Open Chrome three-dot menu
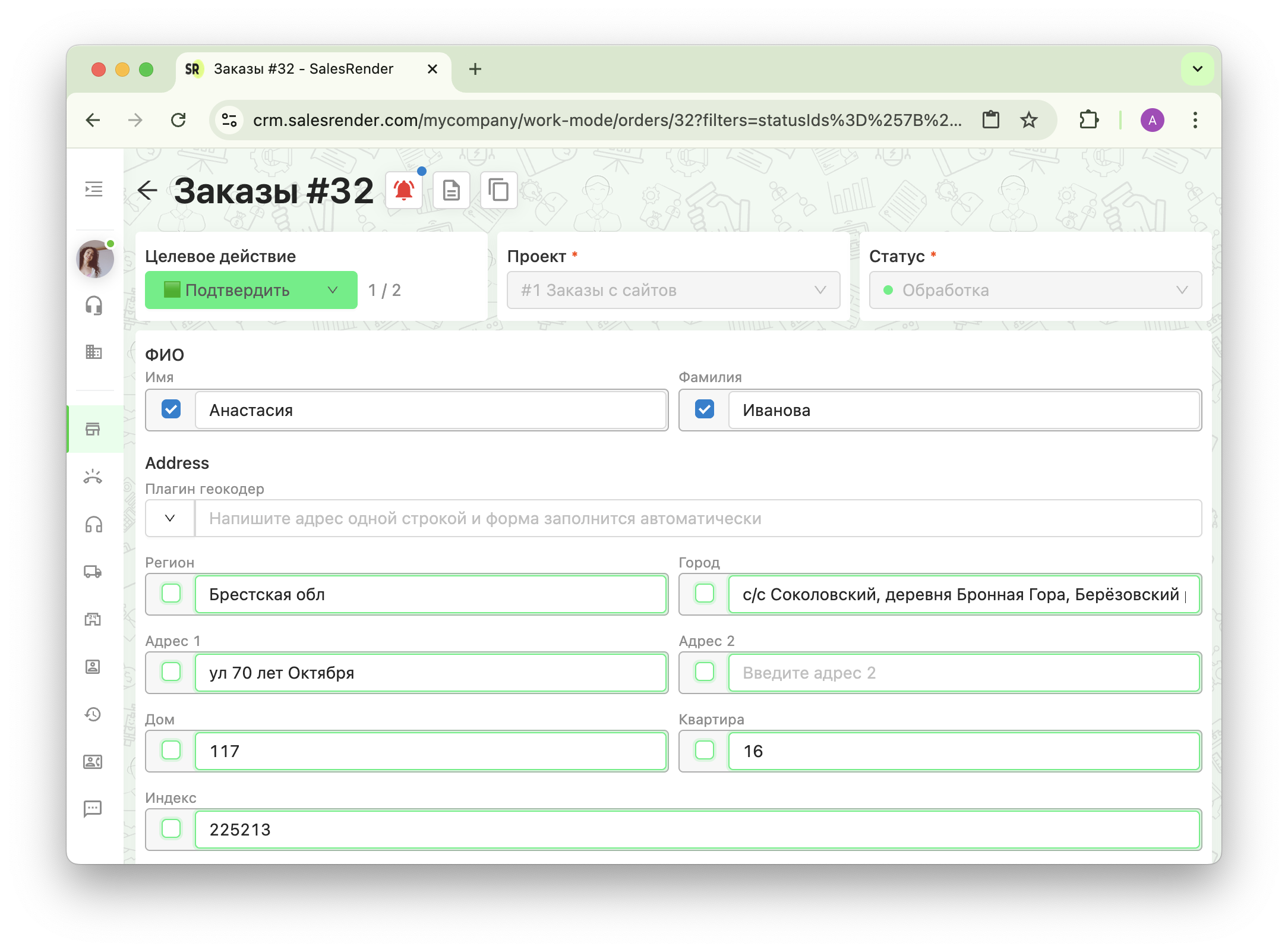Screen dimensions: 1288x952 click(x=1195, y=120)
